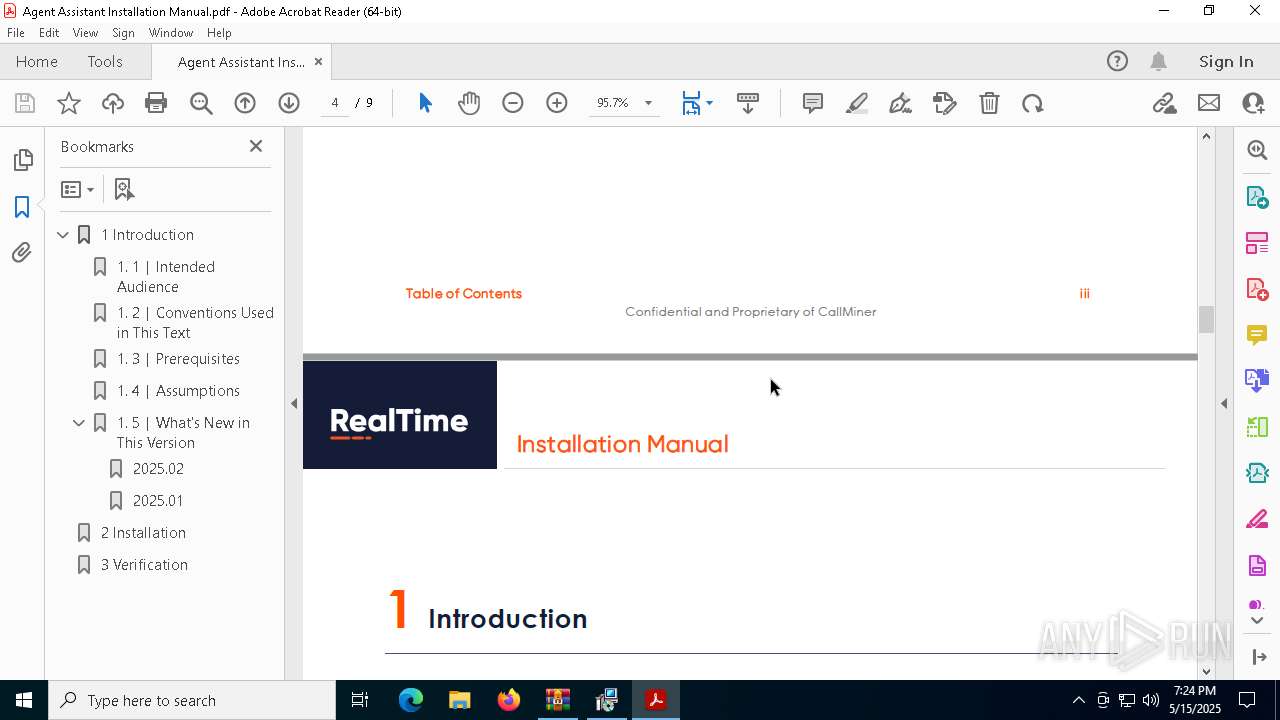The width and height of the screenshot is (1280, 720).
Task: Send file by email envelope icon
Action: click(x=1209, y=103)
